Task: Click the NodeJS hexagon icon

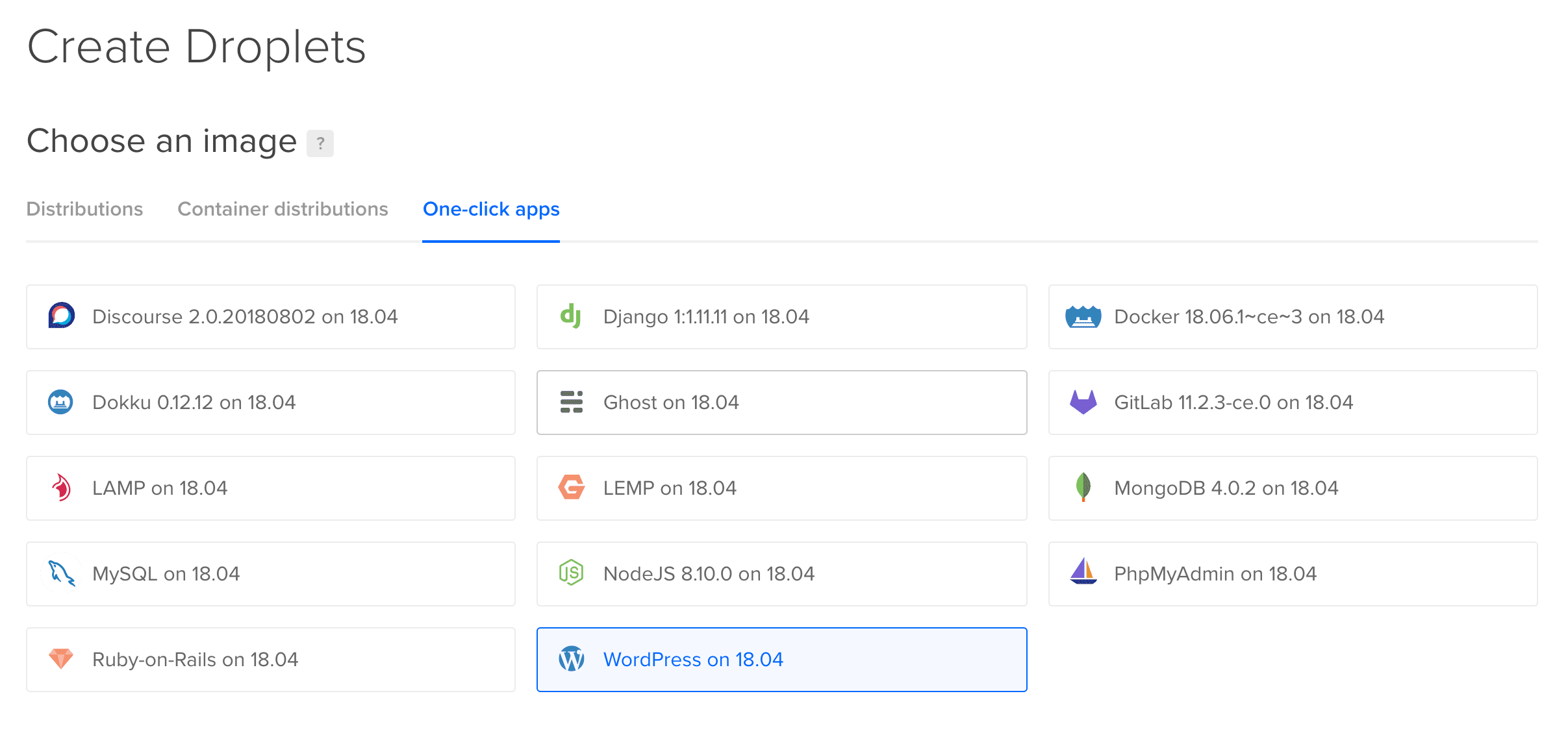Action: pos(571,573)
